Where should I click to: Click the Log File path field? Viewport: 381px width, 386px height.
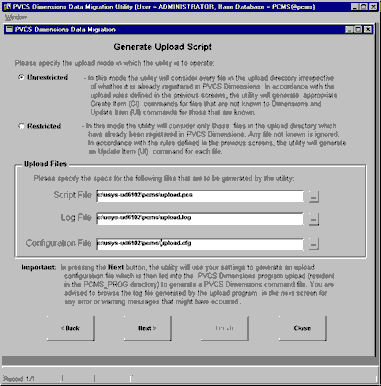200,219
